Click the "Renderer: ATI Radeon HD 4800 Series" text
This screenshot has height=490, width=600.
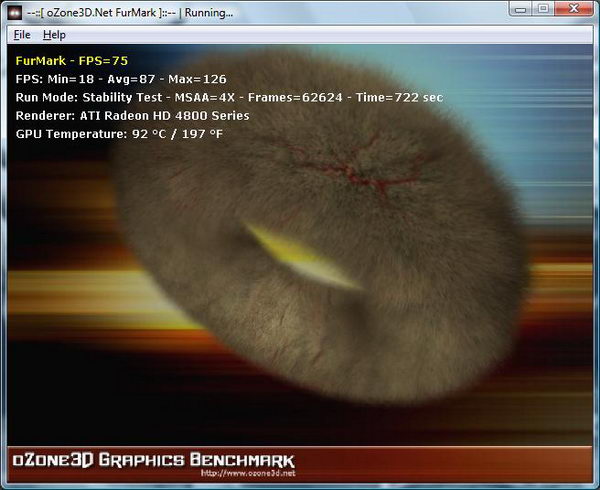click(132, 116)
